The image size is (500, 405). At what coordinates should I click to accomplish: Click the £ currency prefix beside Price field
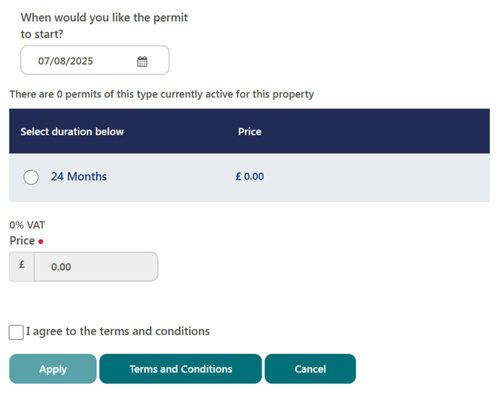pyautogui.click(x=22, y=267)
